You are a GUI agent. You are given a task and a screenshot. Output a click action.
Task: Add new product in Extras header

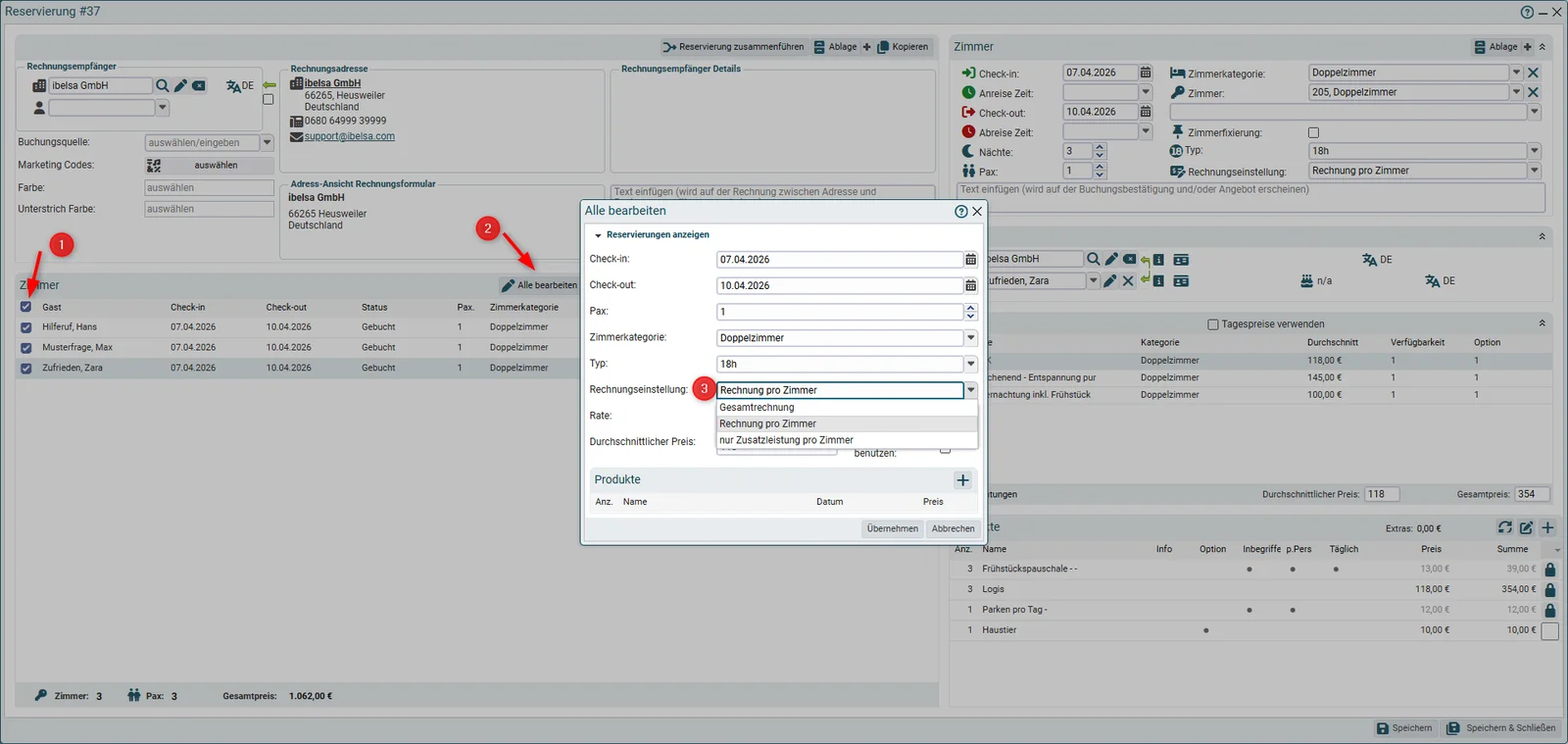coord(1547,527)
